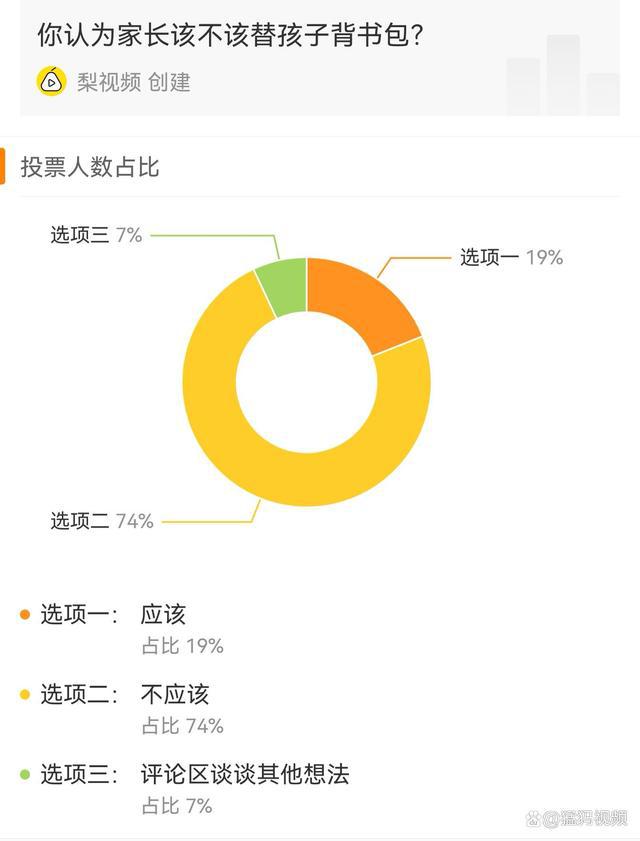
Task: Select the 应该 option text
Action: point(163,615)
